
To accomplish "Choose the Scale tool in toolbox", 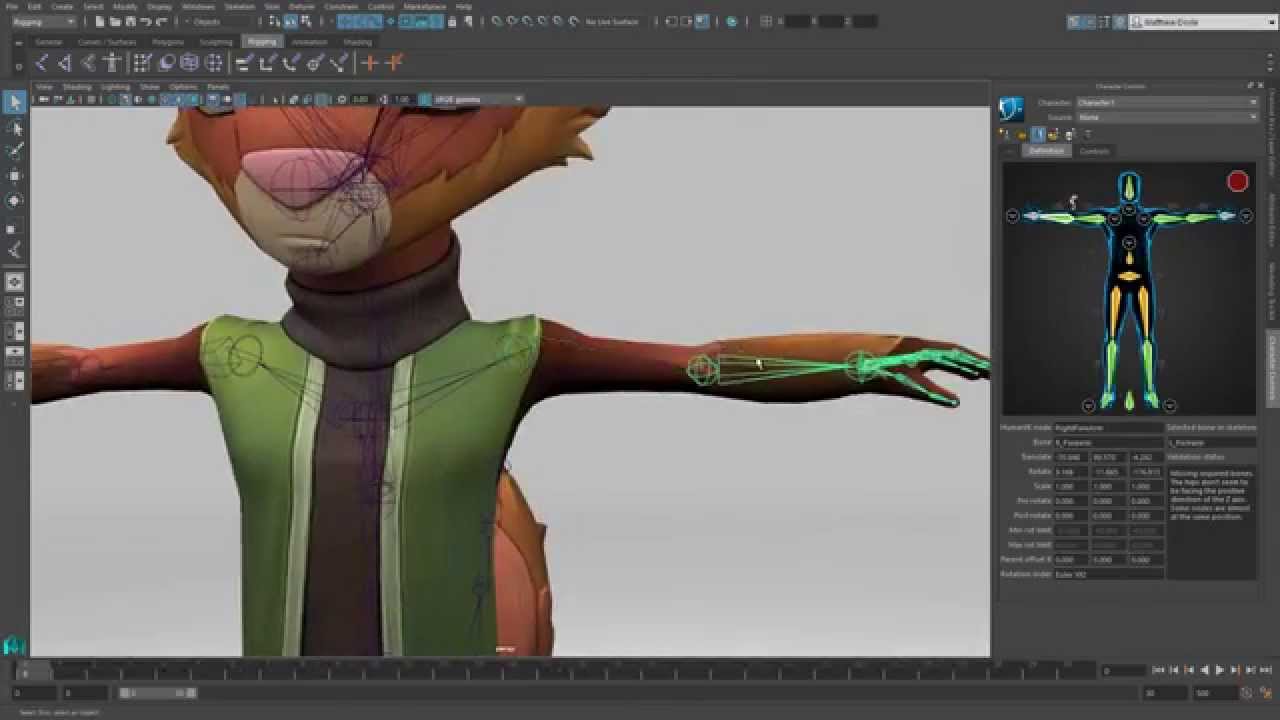I will 15,227.
